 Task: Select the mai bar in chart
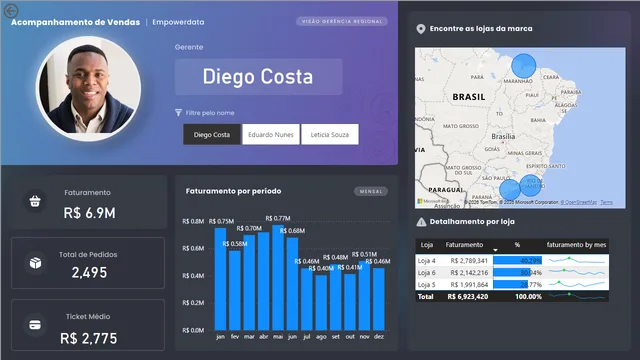click(278, 278)
